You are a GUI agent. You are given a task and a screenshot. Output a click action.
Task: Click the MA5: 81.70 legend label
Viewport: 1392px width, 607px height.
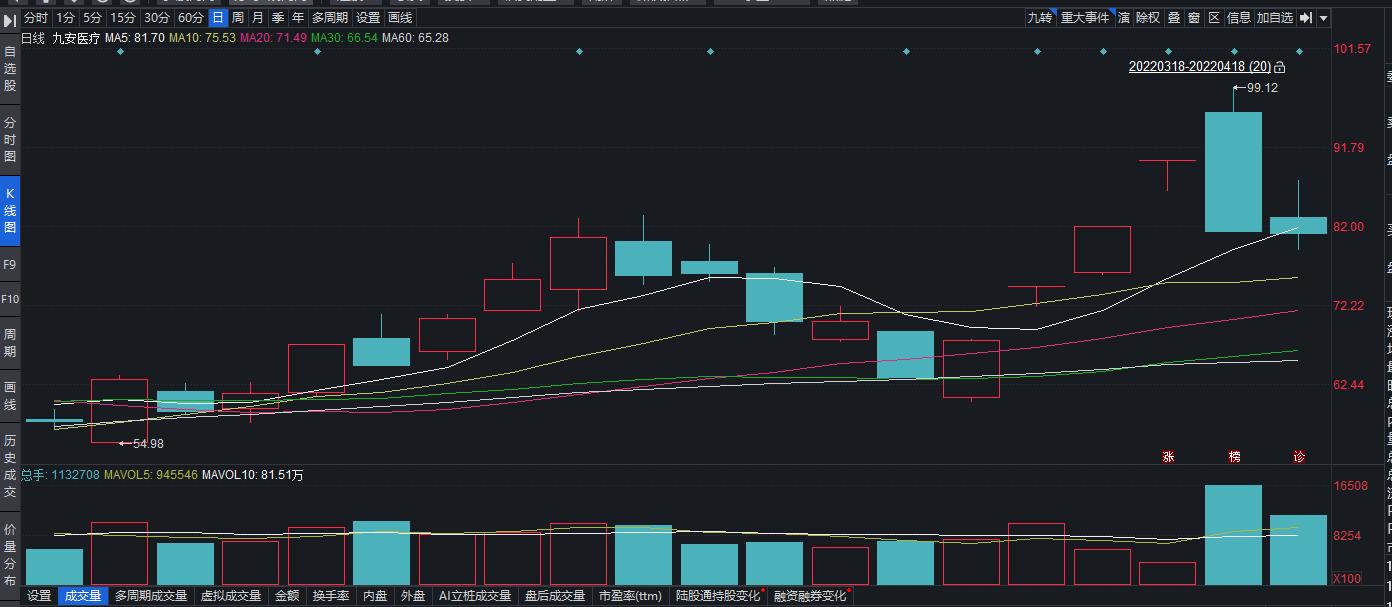coord(135,38)
